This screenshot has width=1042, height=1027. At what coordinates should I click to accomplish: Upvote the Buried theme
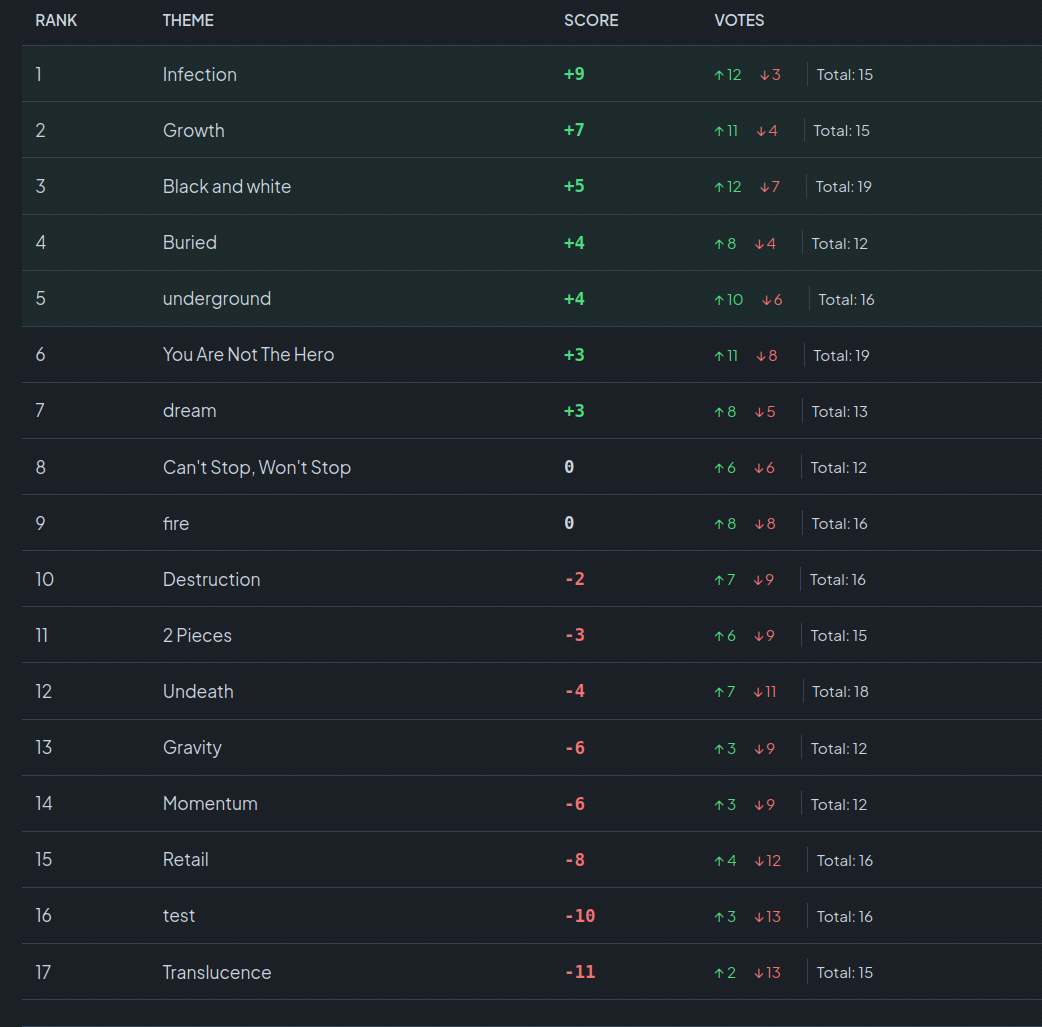tap(719, 243)
